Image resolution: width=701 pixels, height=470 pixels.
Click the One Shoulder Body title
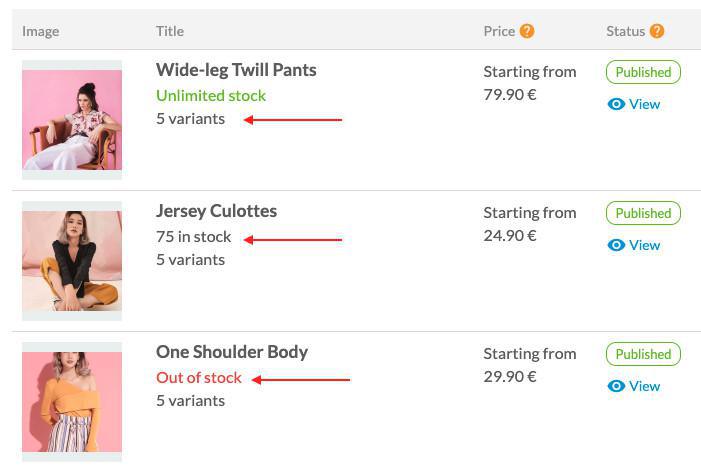click(x=232, y=352)
